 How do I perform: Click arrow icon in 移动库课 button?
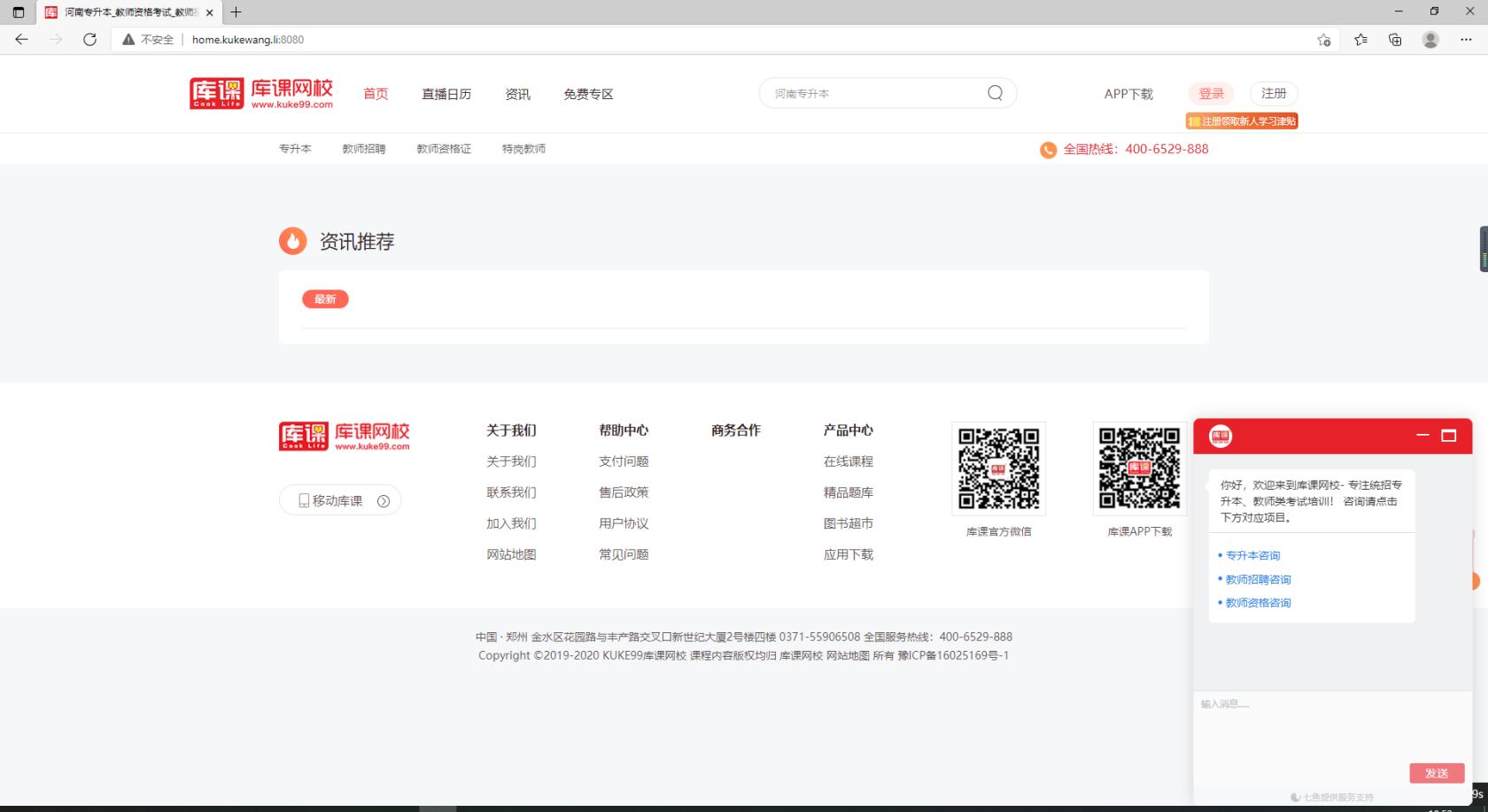point(384,501)
